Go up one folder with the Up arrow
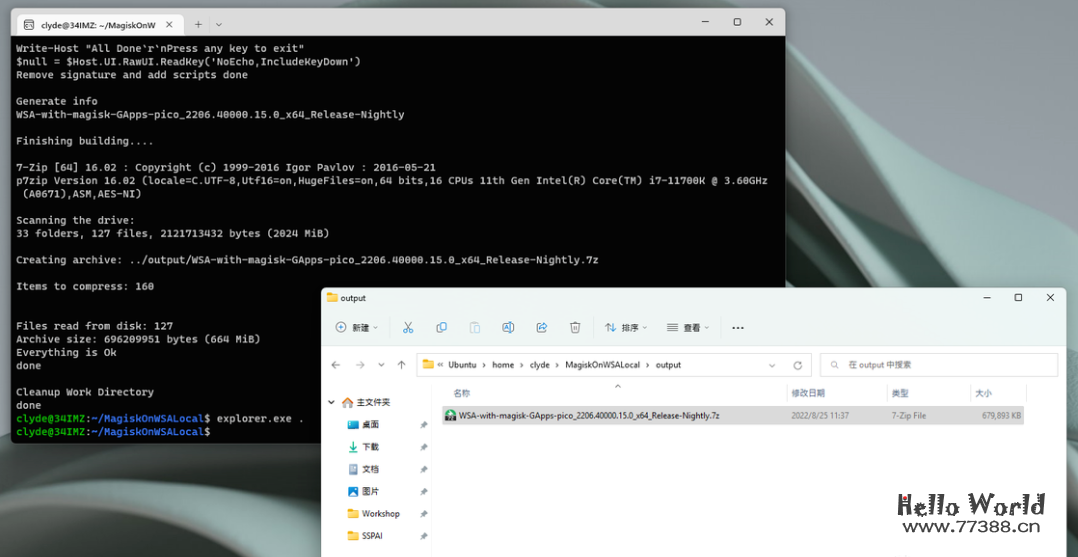This screenshot has width=1078, height=557. click(x=401, y=365)
